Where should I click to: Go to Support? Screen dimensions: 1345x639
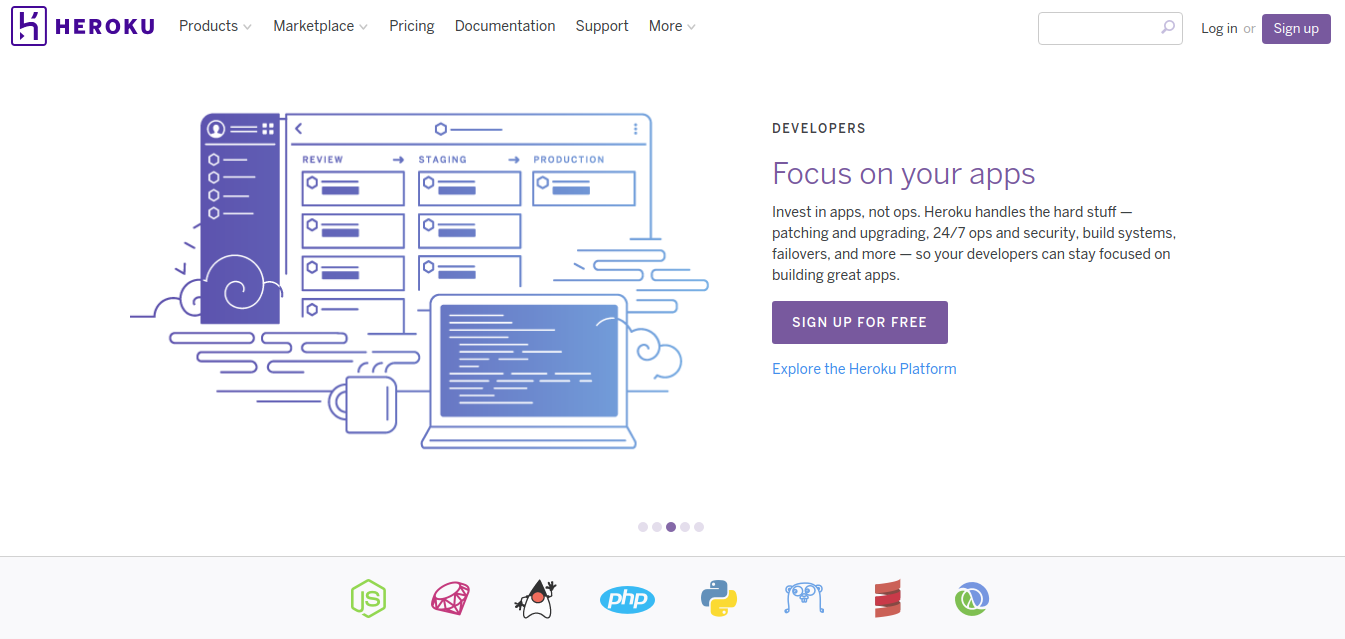point(602,26)
